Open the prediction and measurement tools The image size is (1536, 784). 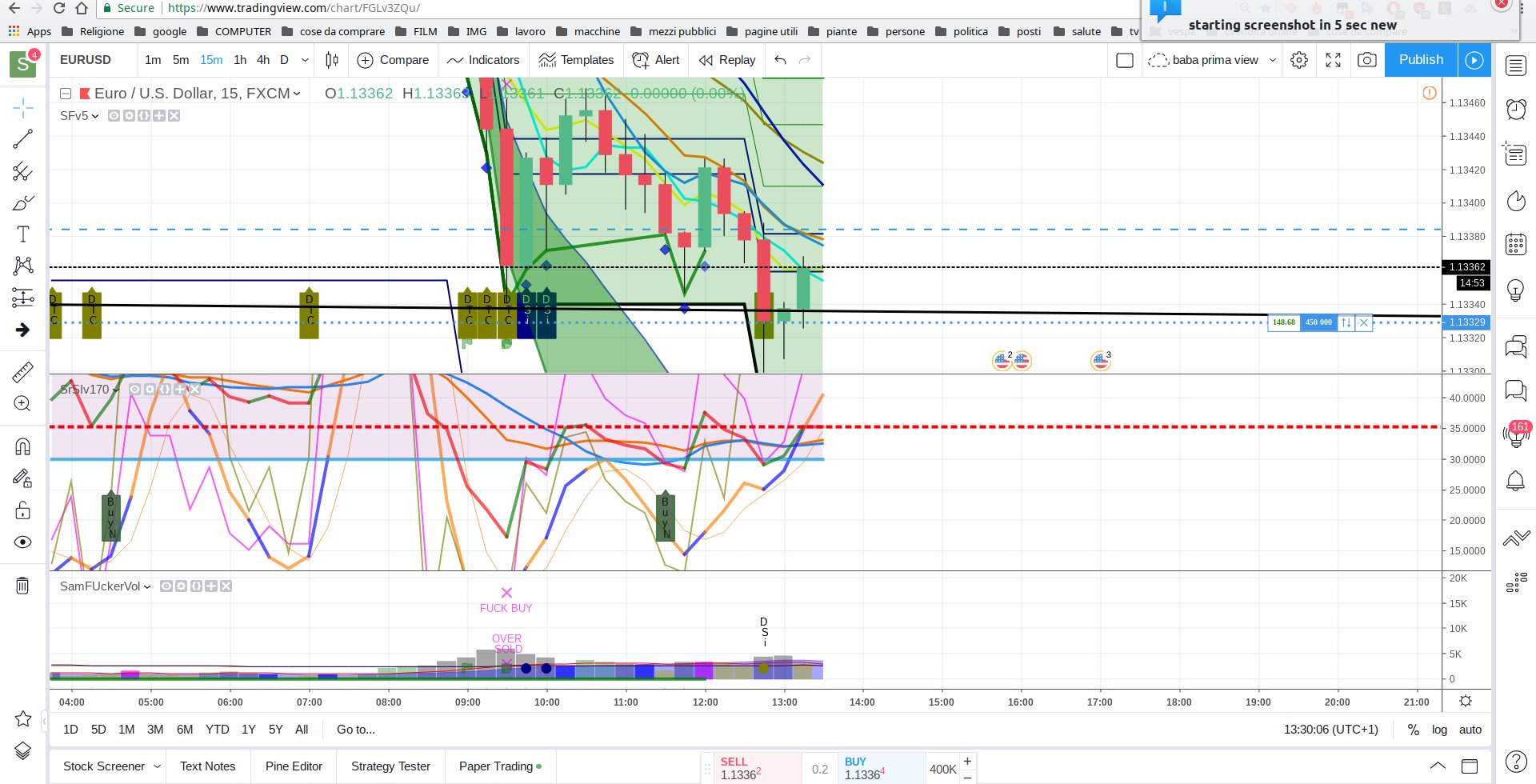(x=22, y=298)
